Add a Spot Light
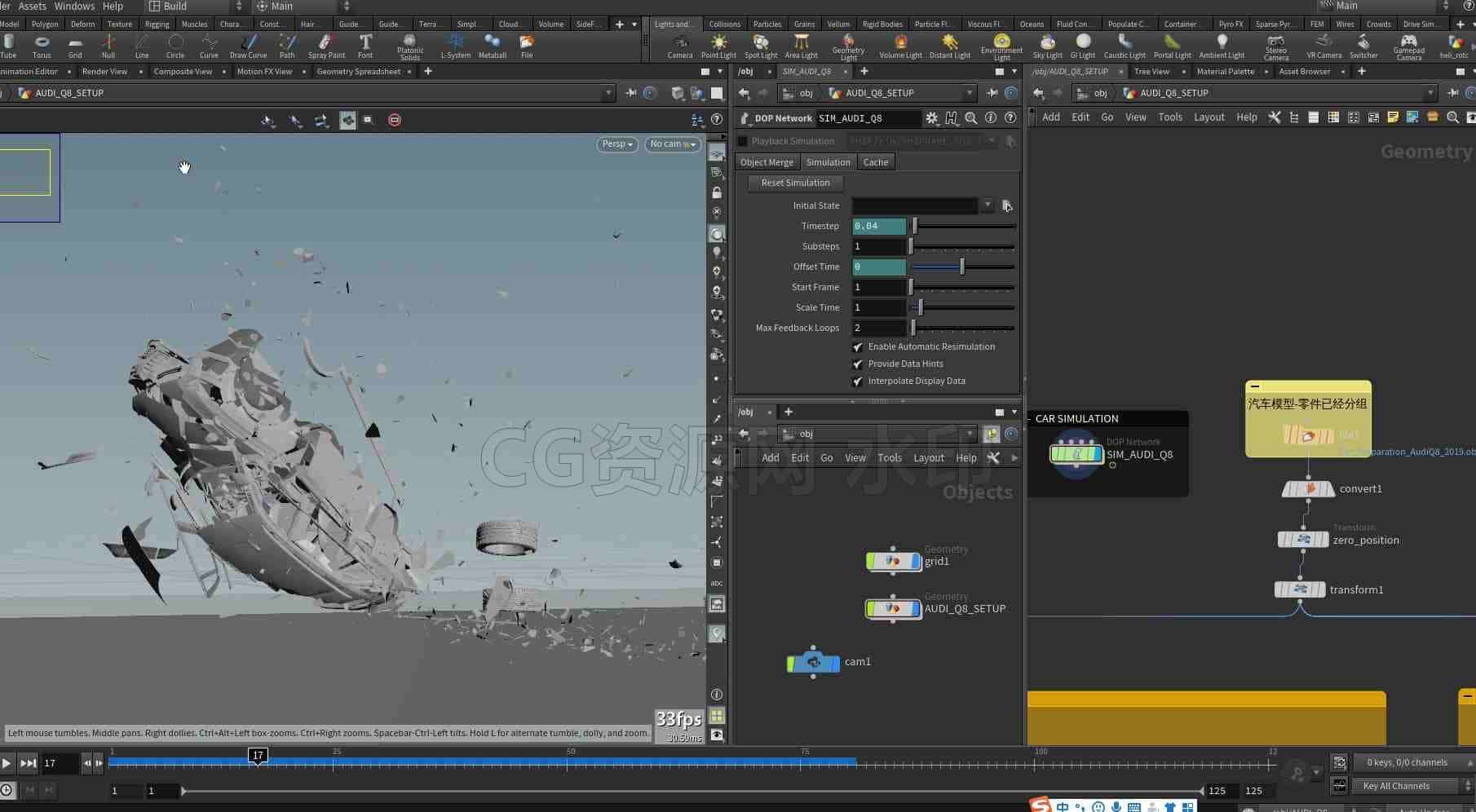The image size is (1476, 812). 761,46
